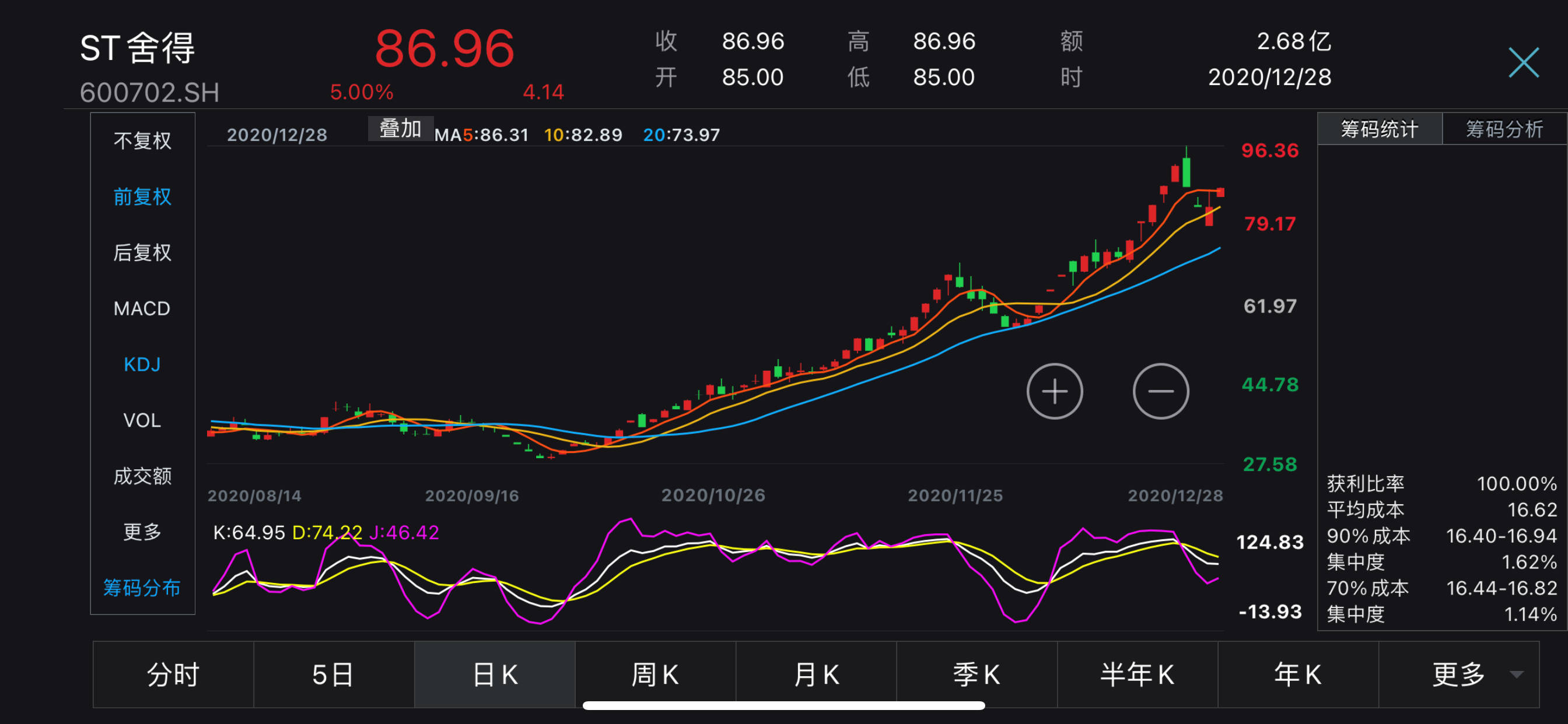Tap the MA5:86.31 label

point(481,135)
